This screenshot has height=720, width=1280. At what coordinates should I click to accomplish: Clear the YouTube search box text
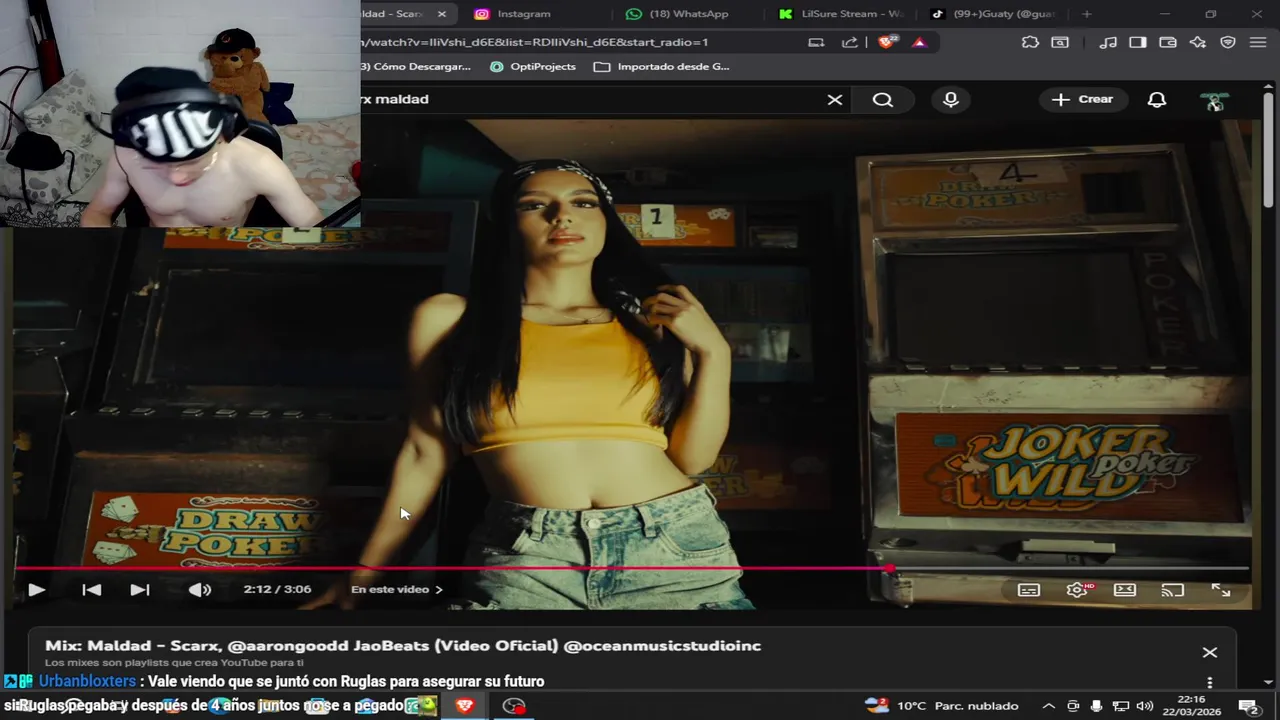[835, 100]
